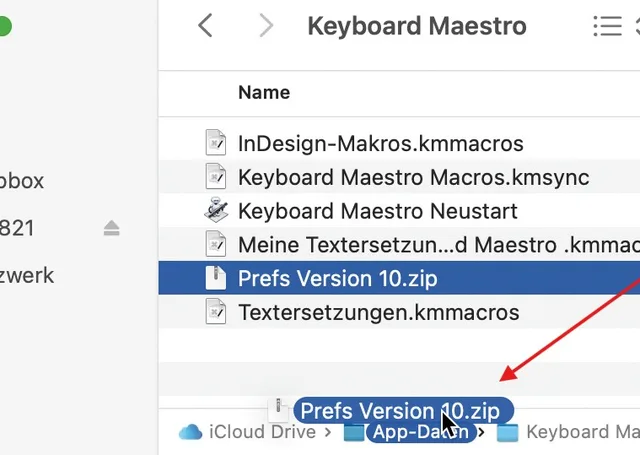Click Keyboard Maestro folder in path bar
Image resolution: width=640 pixels, height=455 pixels.
click(x=581, y=432)
